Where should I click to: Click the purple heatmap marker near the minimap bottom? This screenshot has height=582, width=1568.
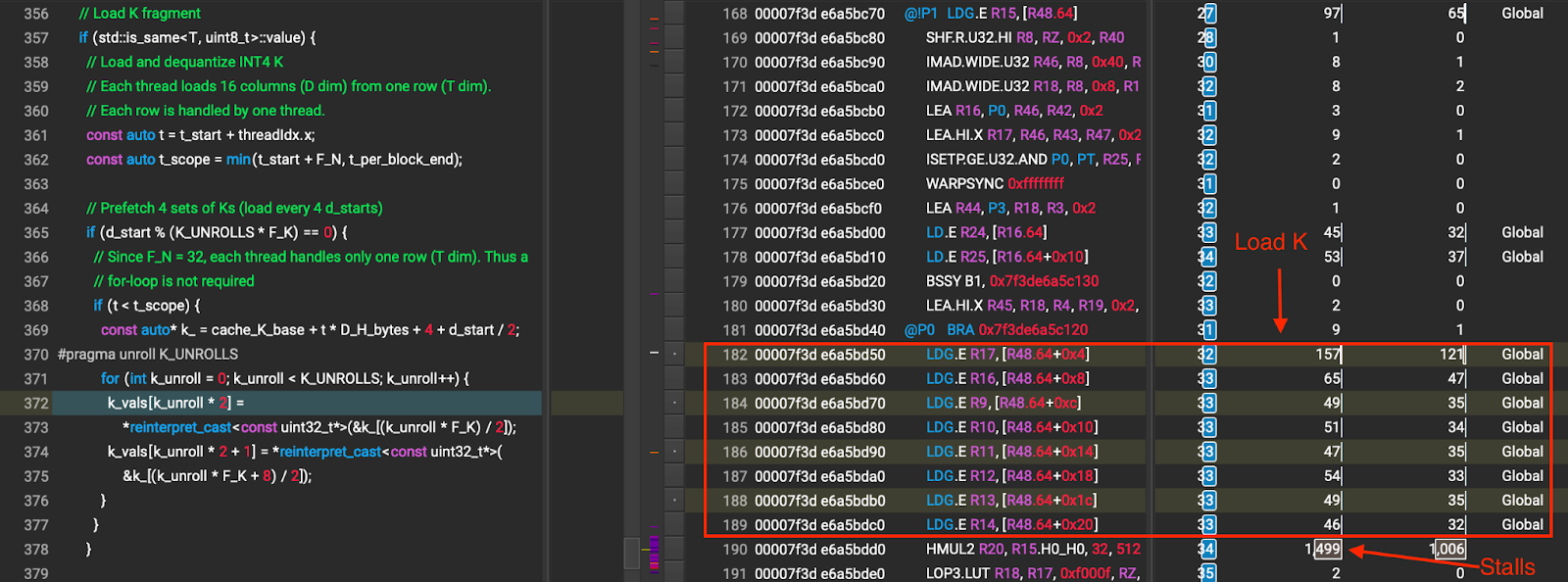654,553
